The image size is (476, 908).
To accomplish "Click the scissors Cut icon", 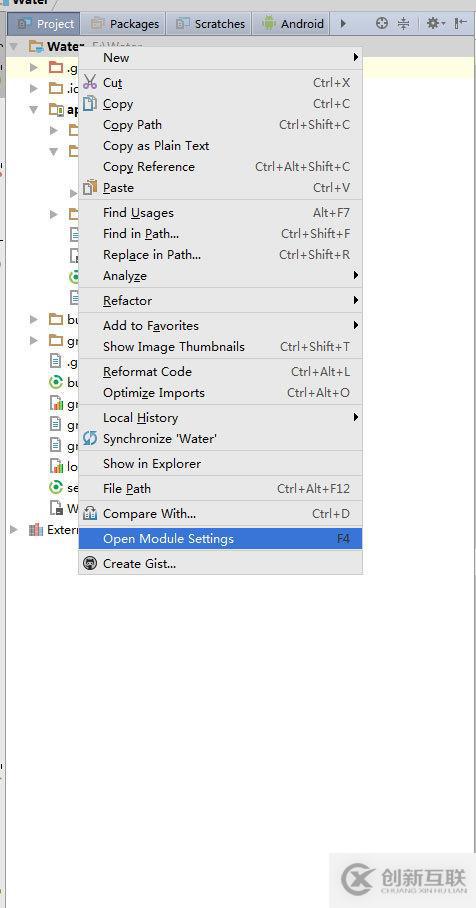I will (x=90, y=82).
